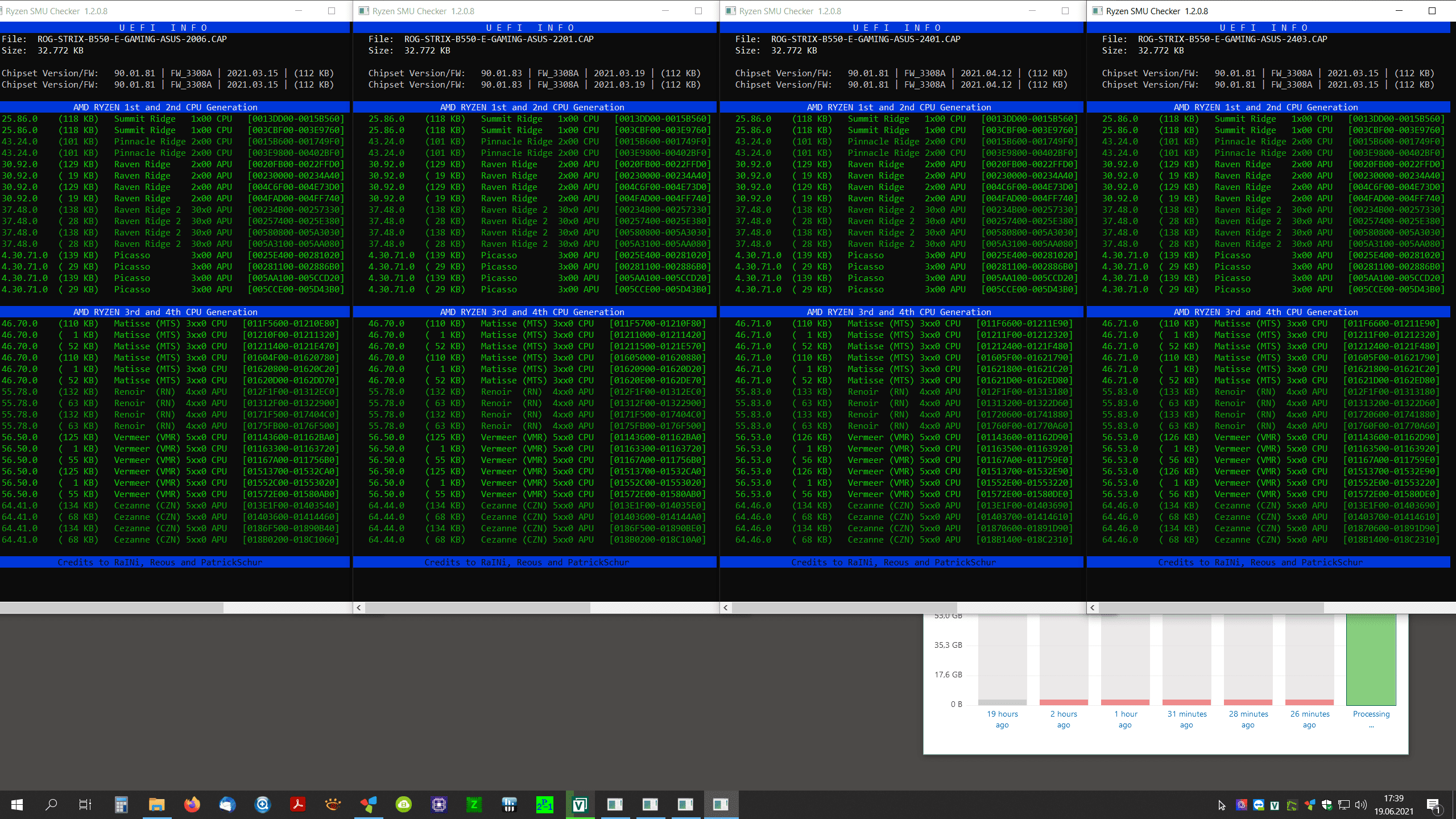
Task: Open the purple CPU chip app on the taskbar
Action: tap(439, 804)
